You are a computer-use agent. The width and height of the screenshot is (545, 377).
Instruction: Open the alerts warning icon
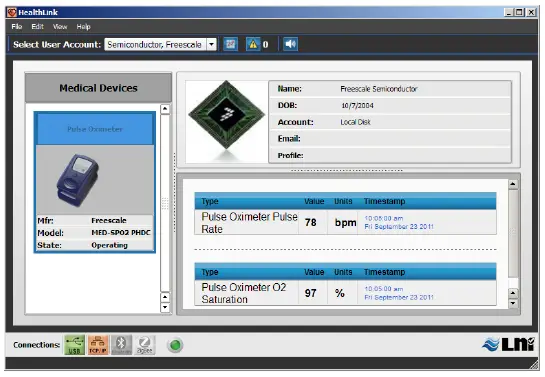(253, 44)
